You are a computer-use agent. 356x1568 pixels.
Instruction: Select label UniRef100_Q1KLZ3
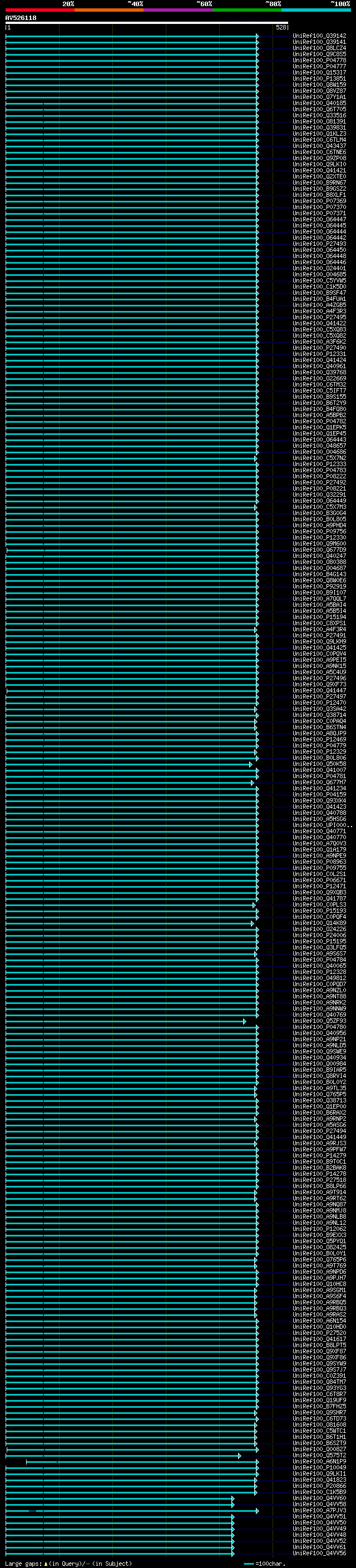[319, 133]
